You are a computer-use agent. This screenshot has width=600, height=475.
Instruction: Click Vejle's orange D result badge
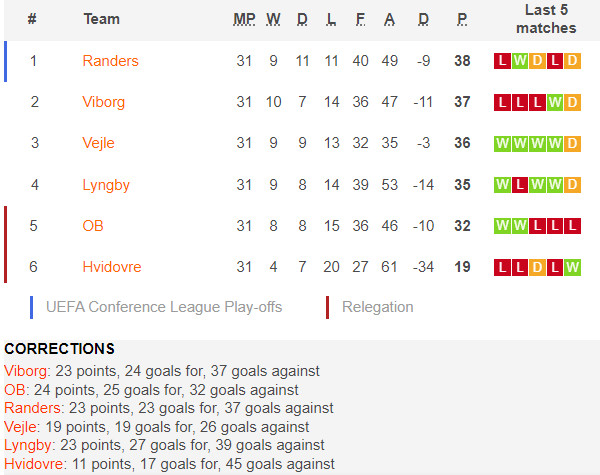pyautogui.click(x=572, y=144)
